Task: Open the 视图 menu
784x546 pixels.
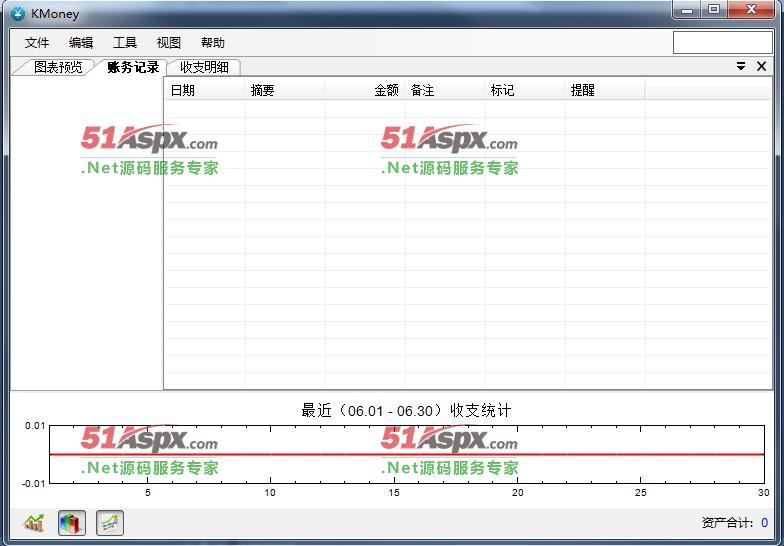Action: coord(168,42)
